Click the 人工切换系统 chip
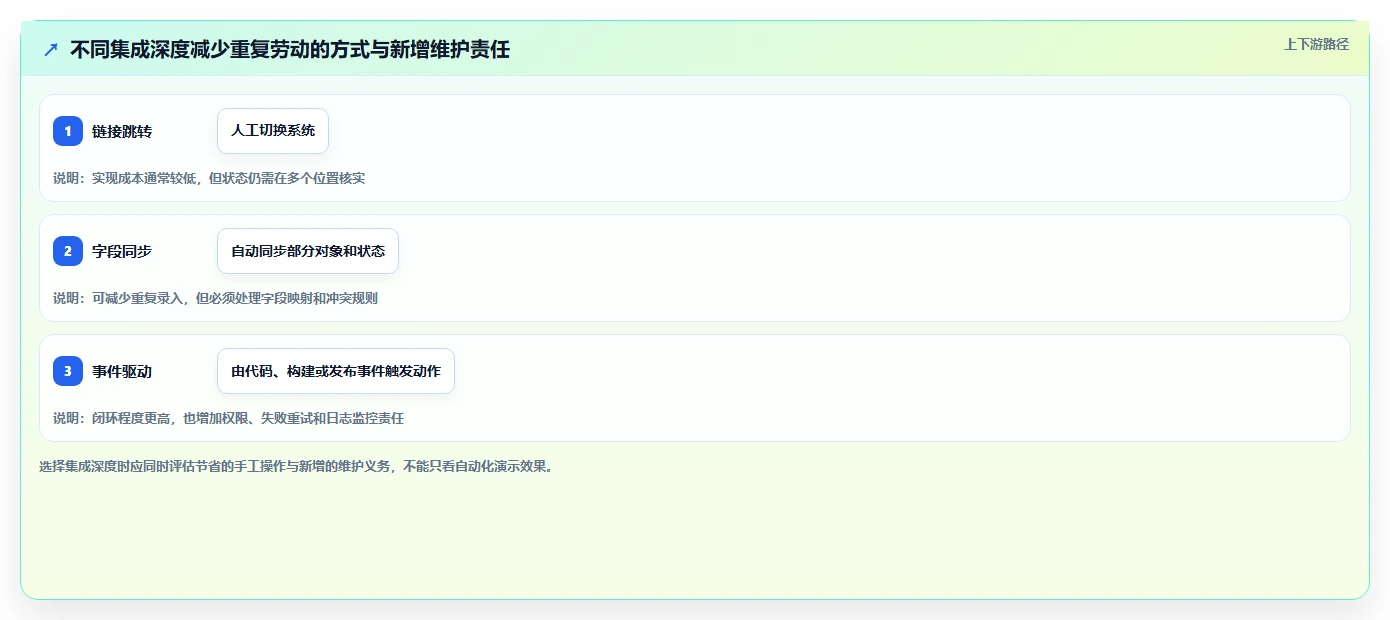The height and width of the screenshot is (620, 1390). click(x=273, y=131)
